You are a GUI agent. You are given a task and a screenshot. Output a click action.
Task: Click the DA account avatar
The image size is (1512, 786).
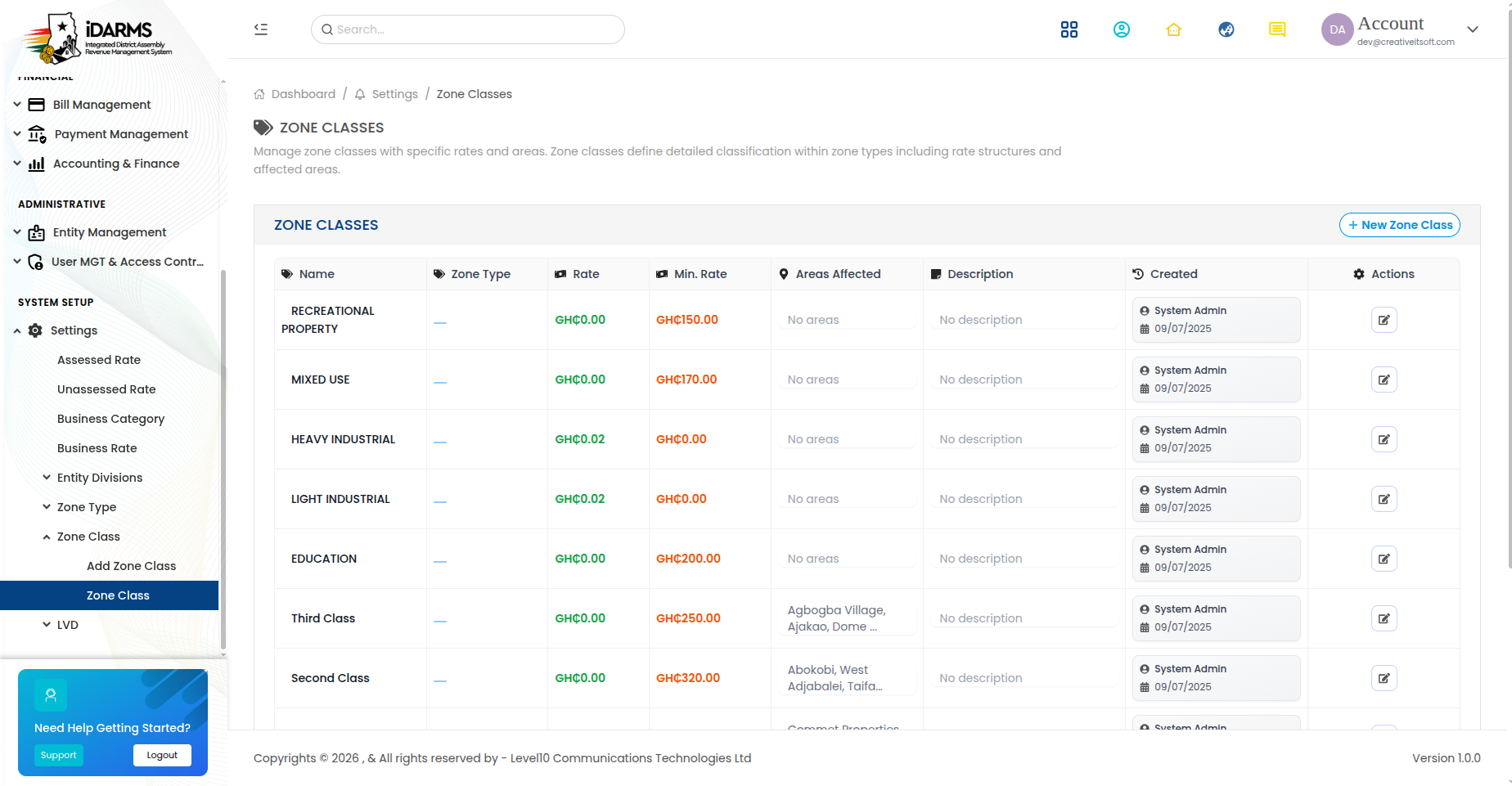click(x=1337, y=29)
